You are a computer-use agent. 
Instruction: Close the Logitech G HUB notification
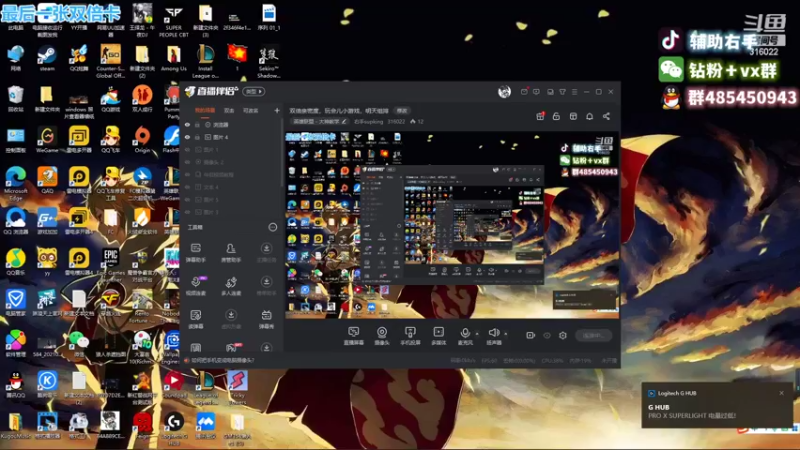tap(782, 393)
